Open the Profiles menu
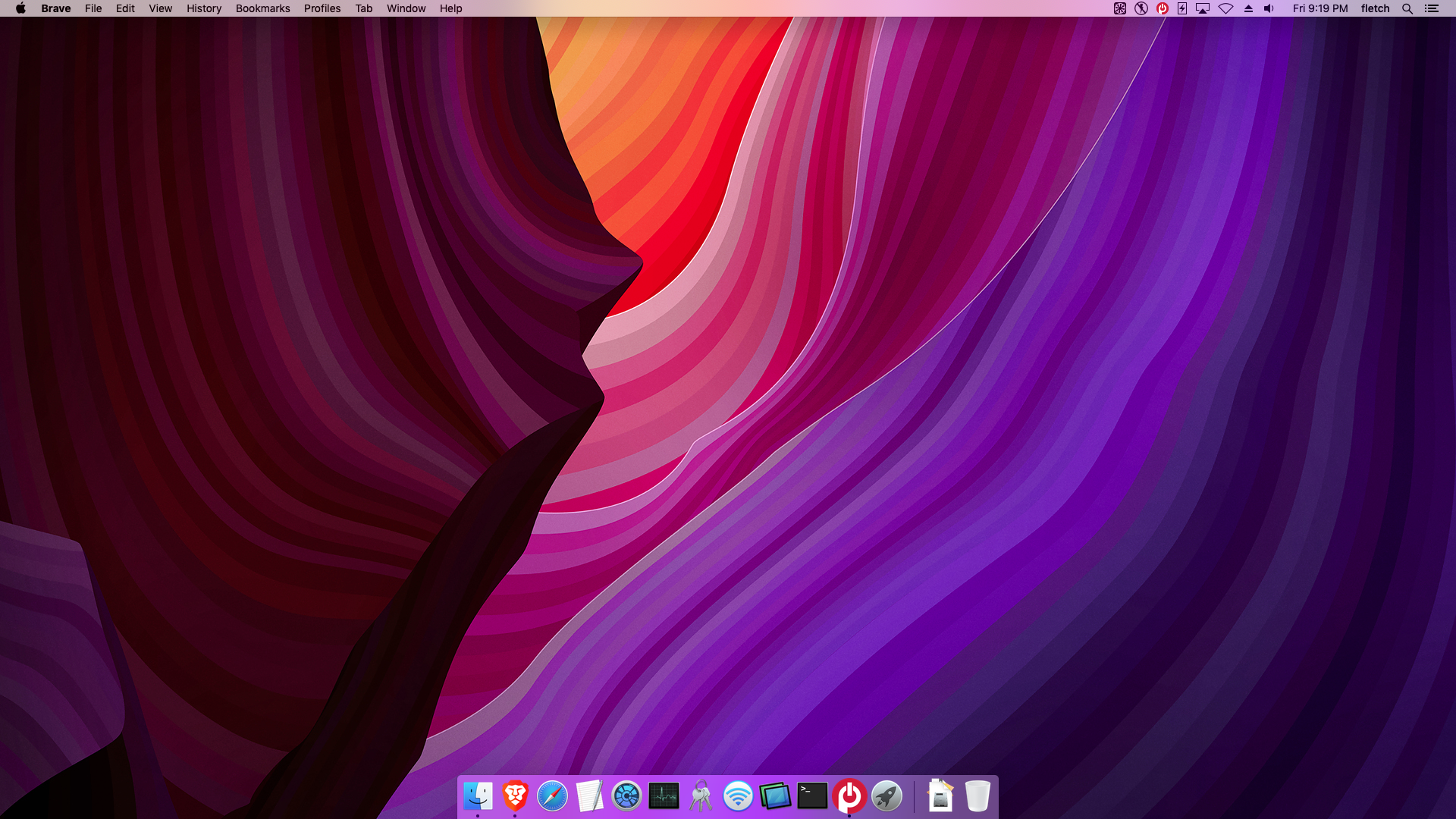Viewport: 1456px width, 819px height. (x=322, y=8)
